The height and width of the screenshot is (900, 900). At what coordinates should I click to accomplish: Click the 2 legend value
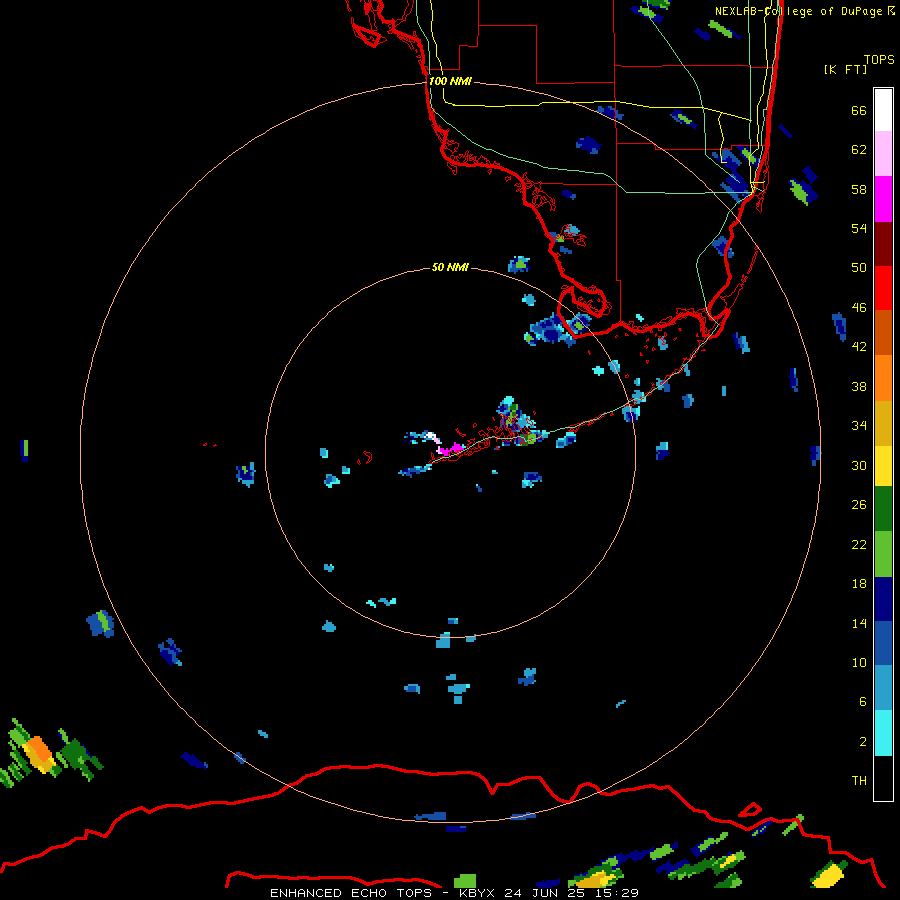pos(863,742)
